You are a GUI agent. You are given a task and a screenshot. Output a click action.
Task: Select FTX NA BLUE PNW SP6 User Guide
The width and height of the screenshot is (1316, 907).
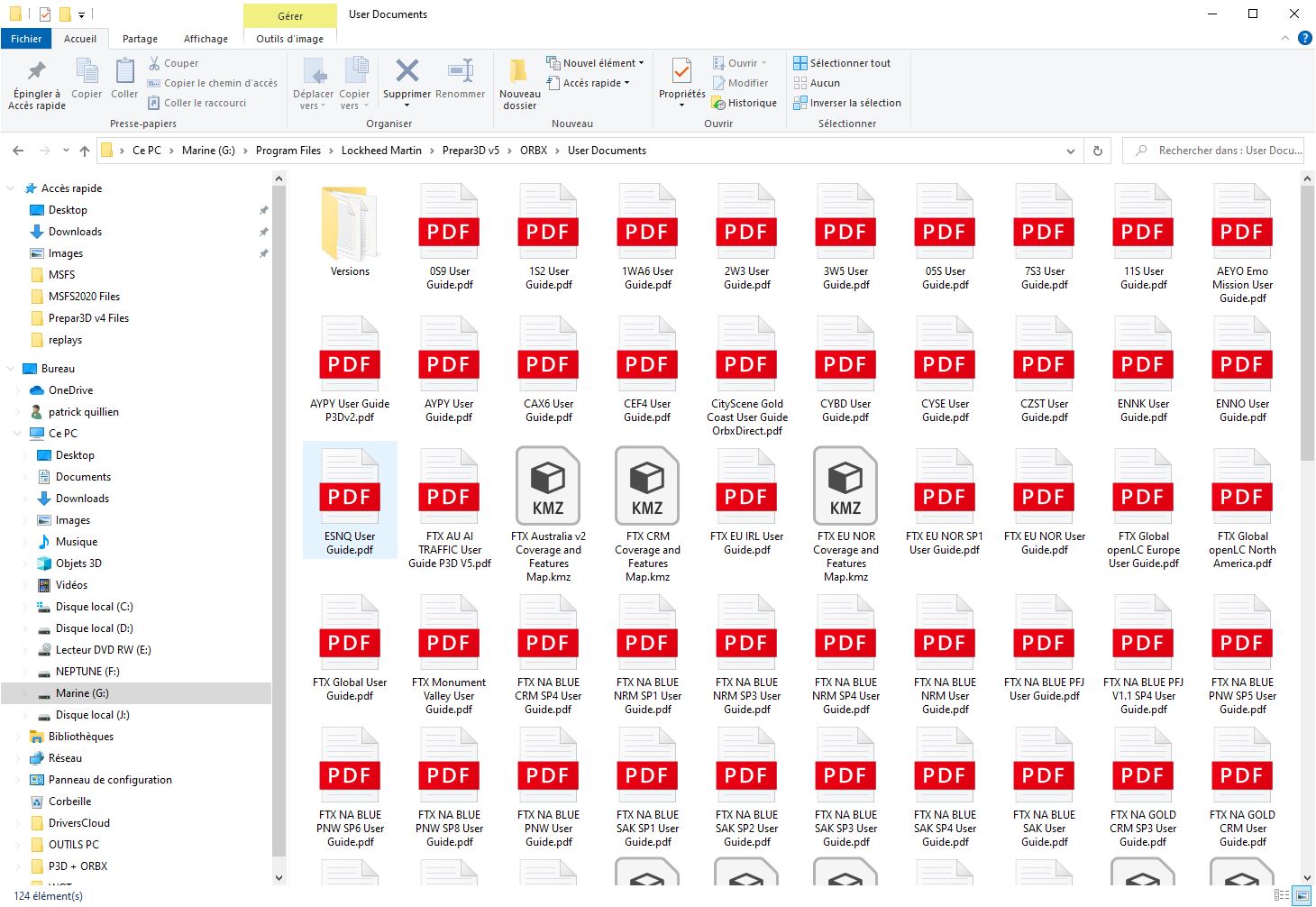pyautogui.click(x=350, y=787)
